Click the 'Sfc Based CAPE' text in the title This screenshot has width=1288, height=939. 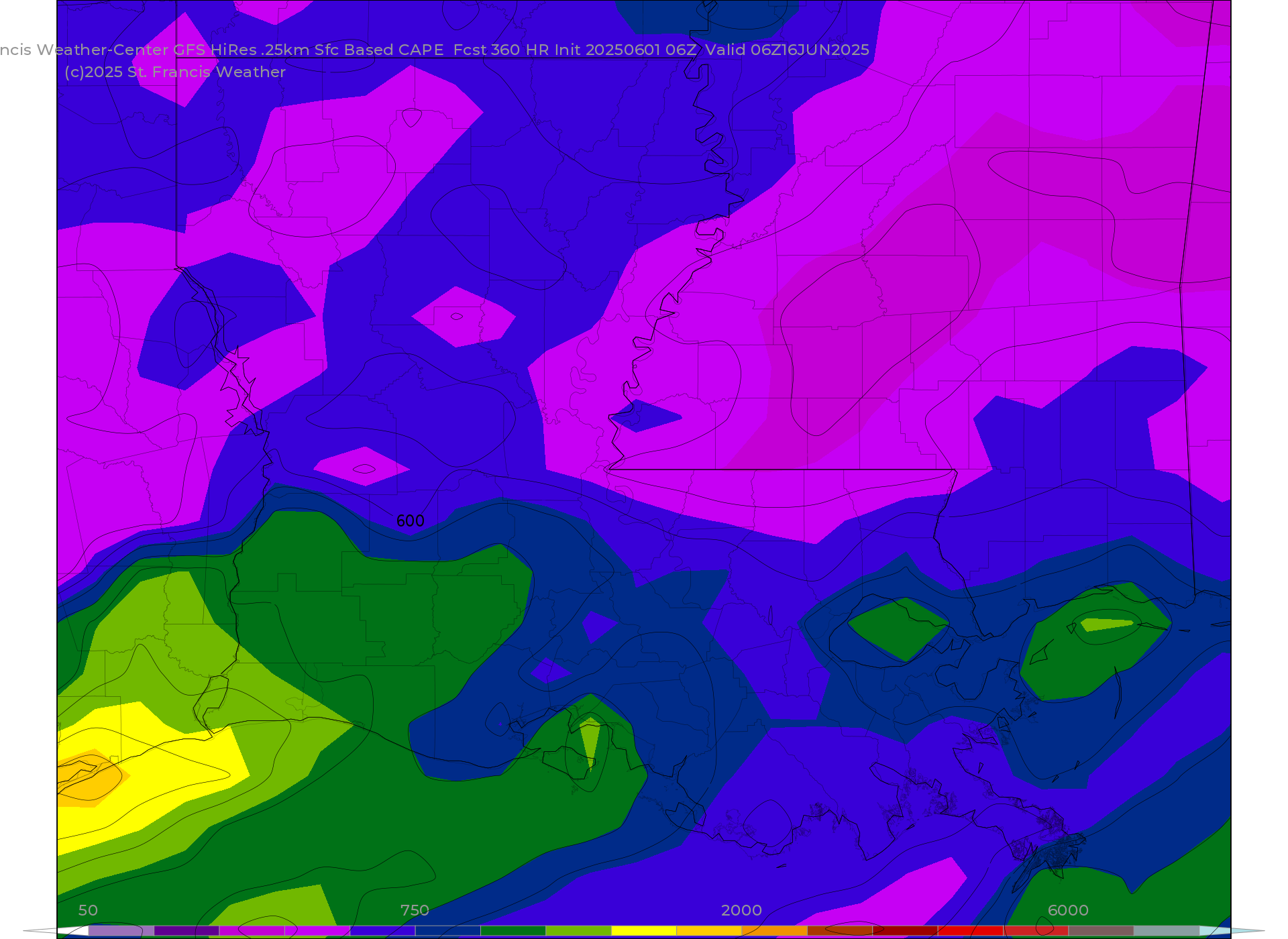point(379,50)
